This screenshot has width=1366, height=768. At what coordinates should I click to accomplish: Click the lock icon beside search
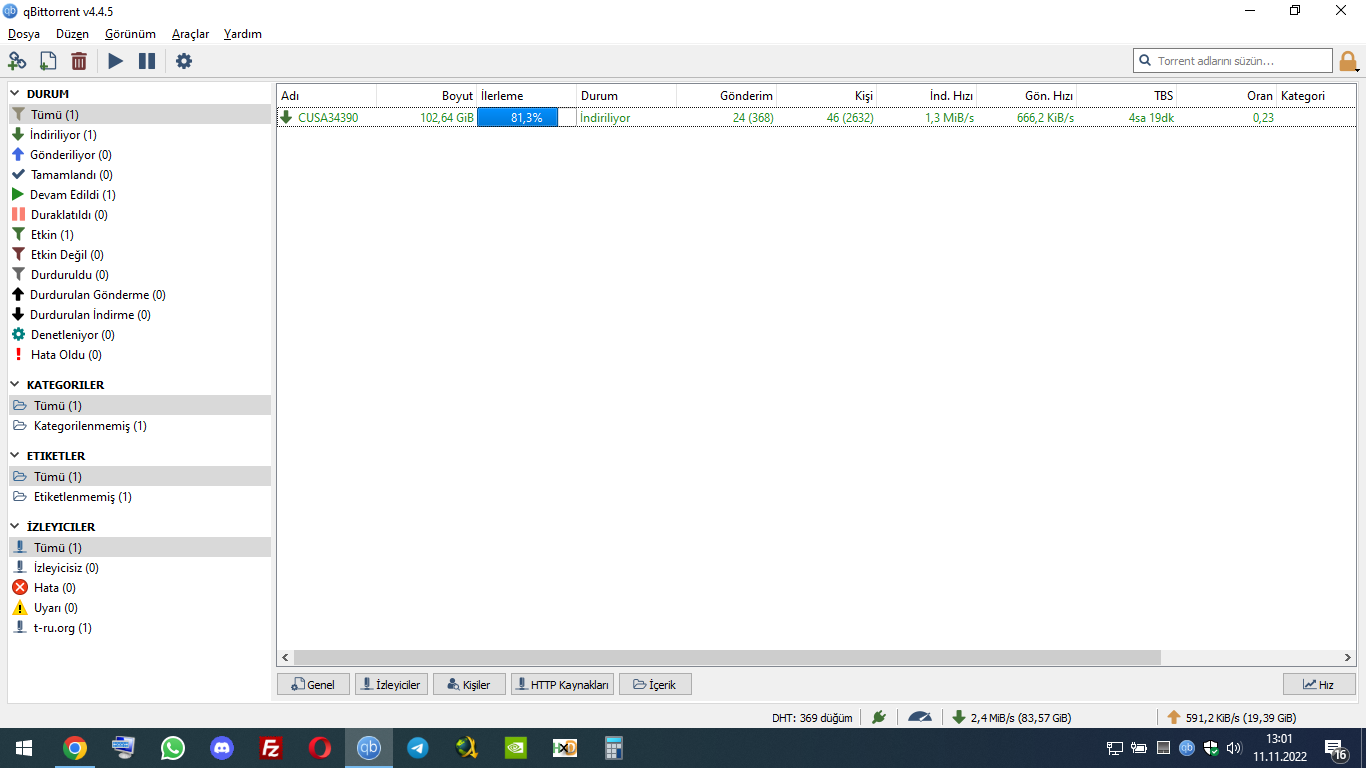pos(1349,62)
